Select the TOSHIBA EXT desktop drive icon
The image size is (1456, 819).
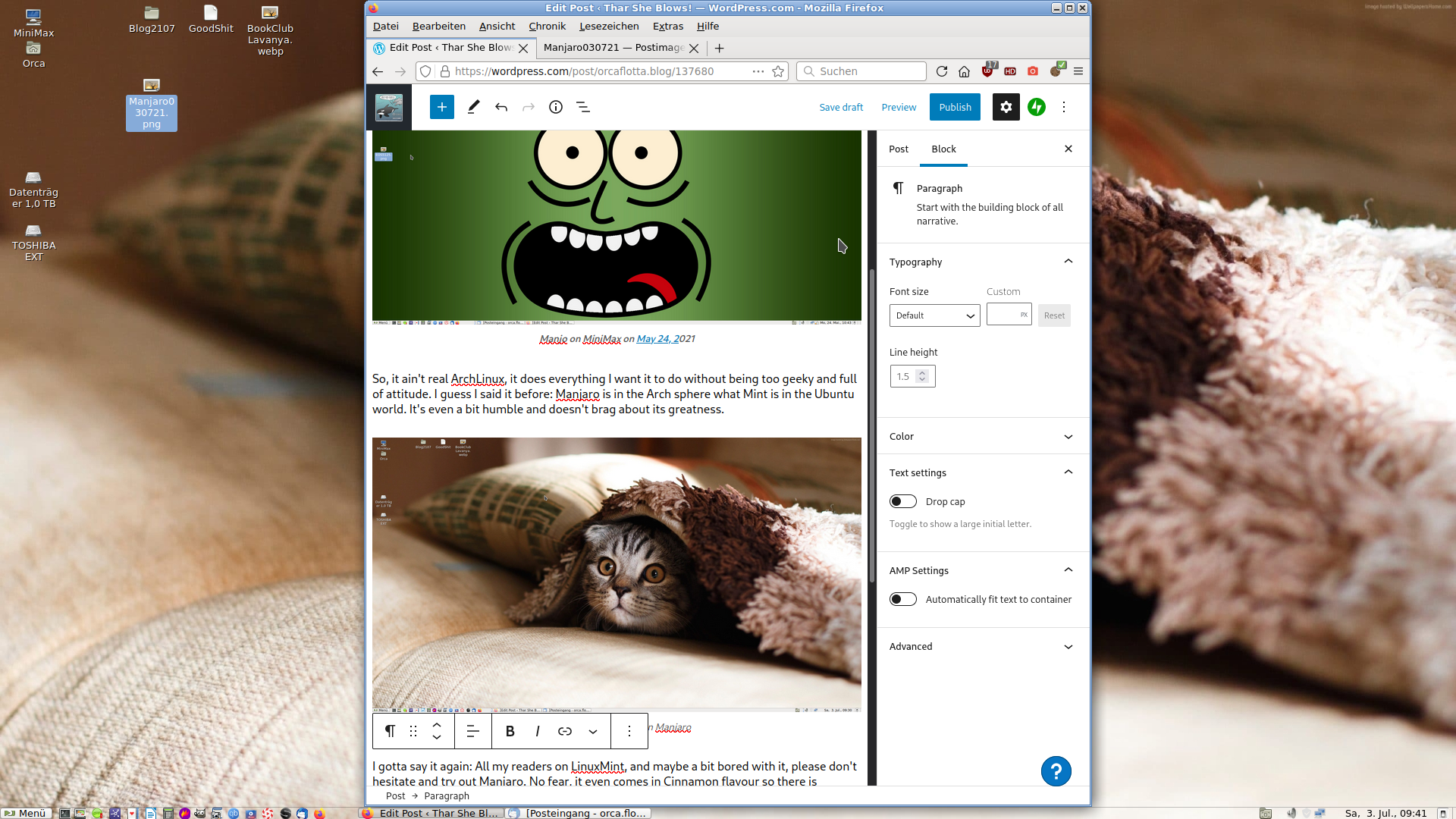point(33,243)
